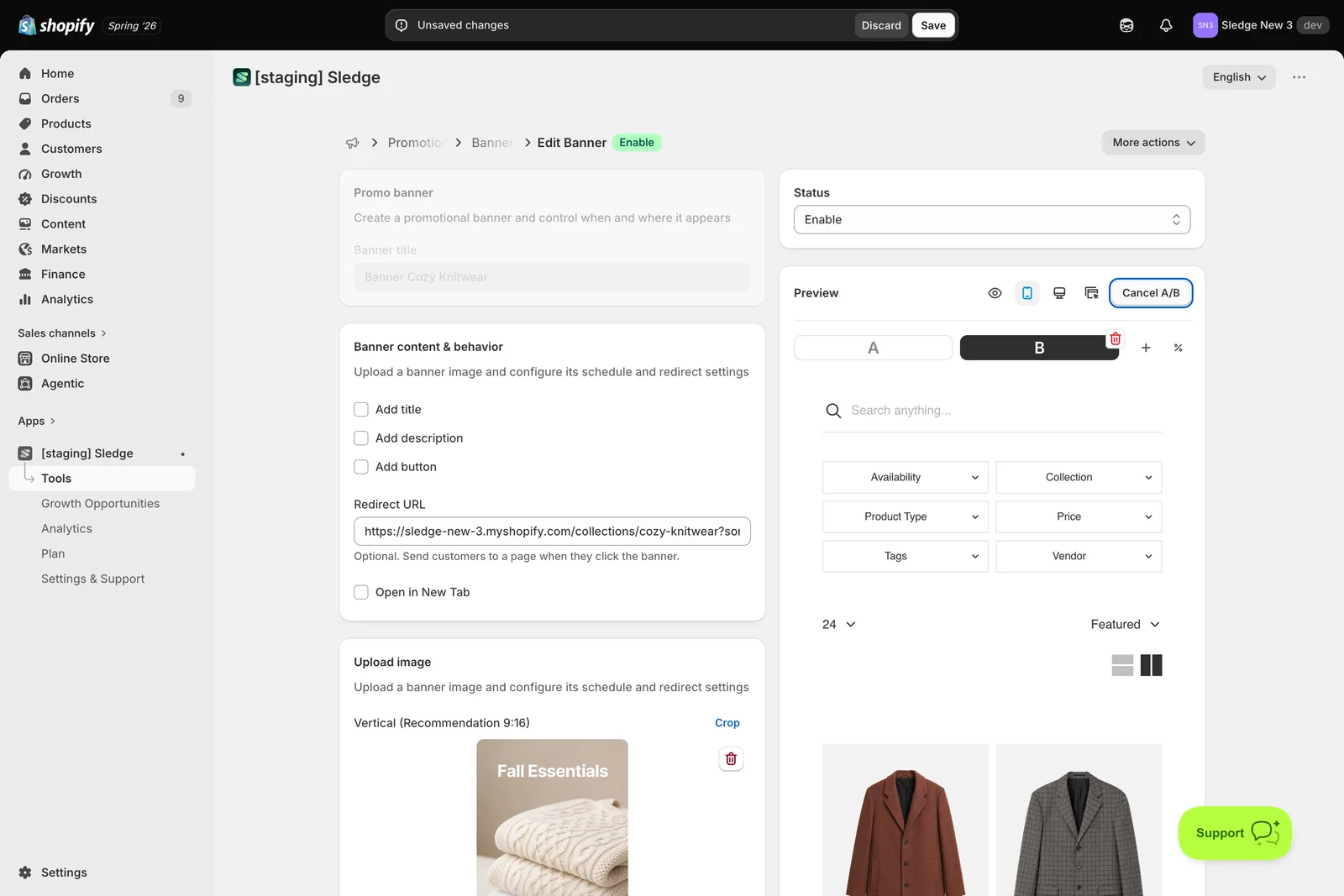The width and height of the screenshot is (1344, 896).
Task: Select the list layout view icon
Action: pos(1123,666)
